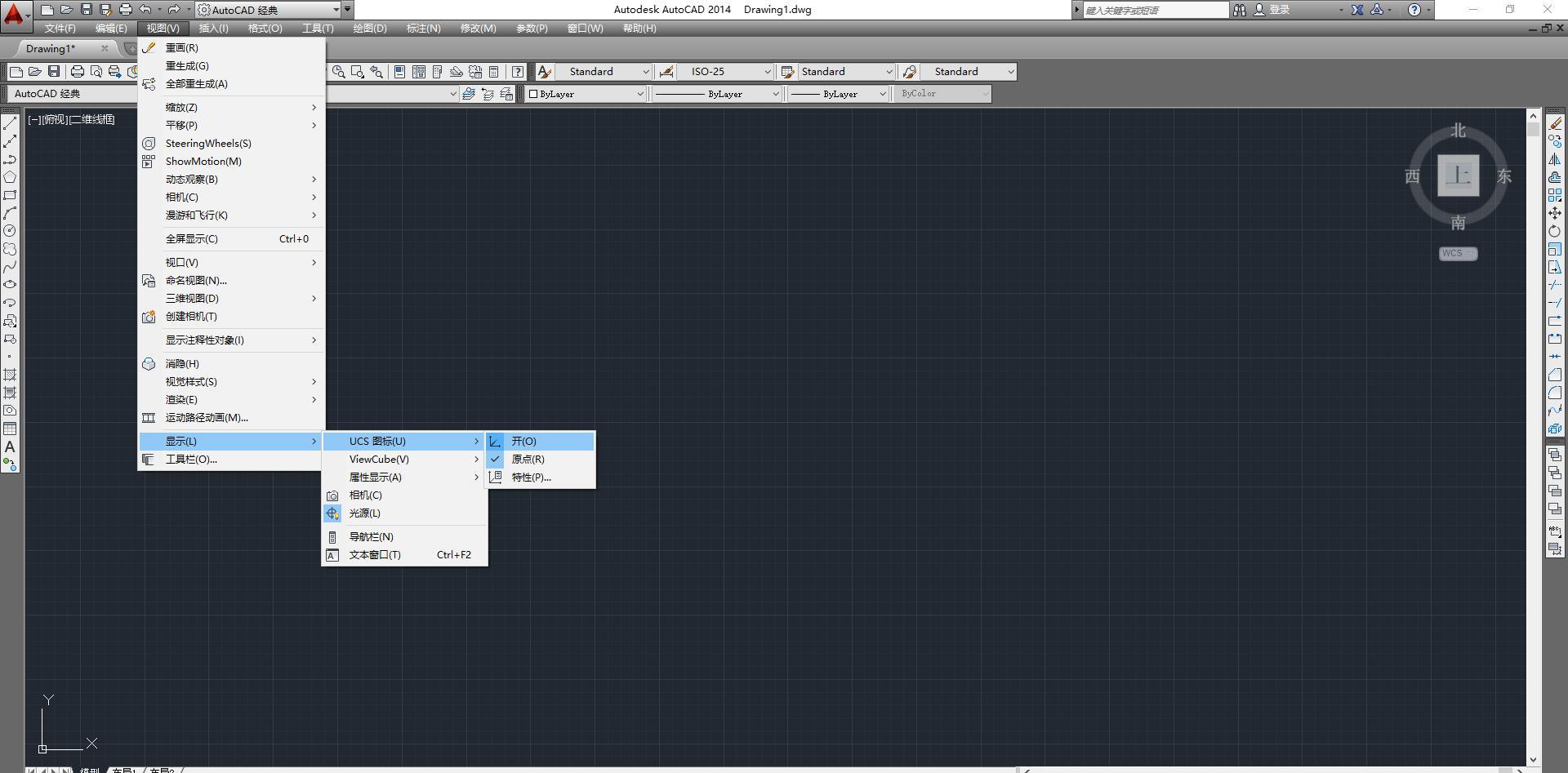
Task: Click the 登录 sign-in button
Action: 1272,10
